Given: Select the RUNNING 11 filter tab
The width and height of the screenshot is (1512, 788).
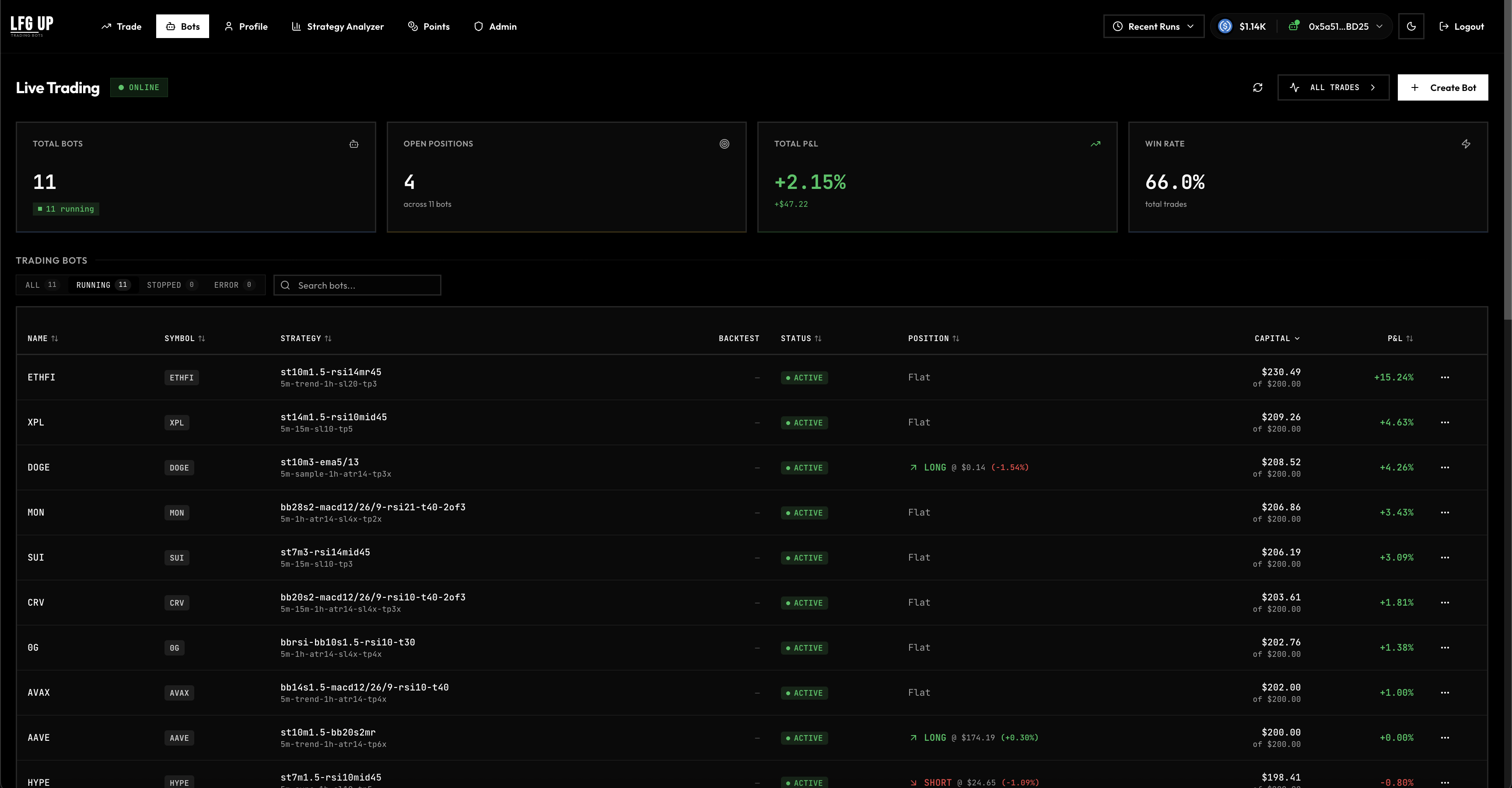Looking at the screenshot, I should 103,285.
